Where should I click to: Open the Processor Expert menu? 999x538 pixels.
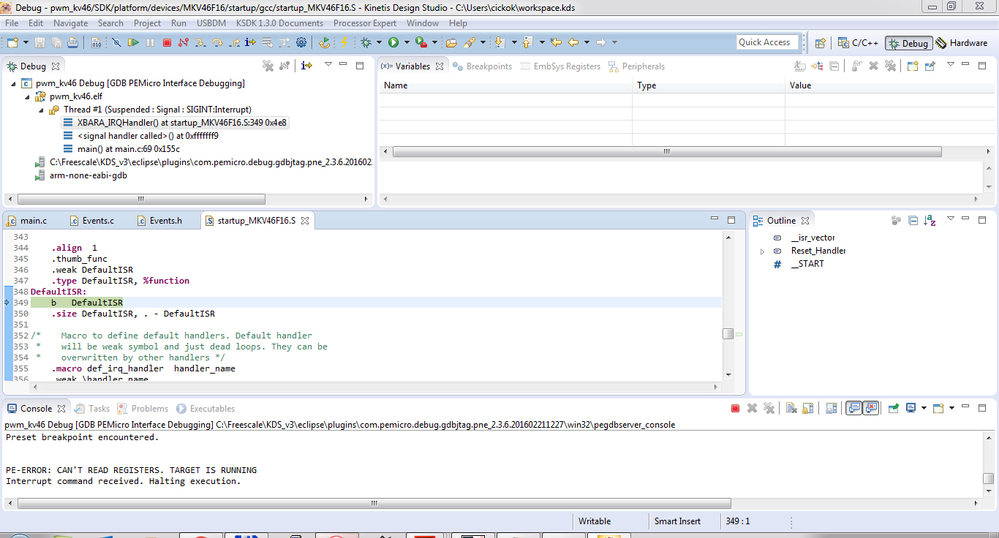[364, 23]
